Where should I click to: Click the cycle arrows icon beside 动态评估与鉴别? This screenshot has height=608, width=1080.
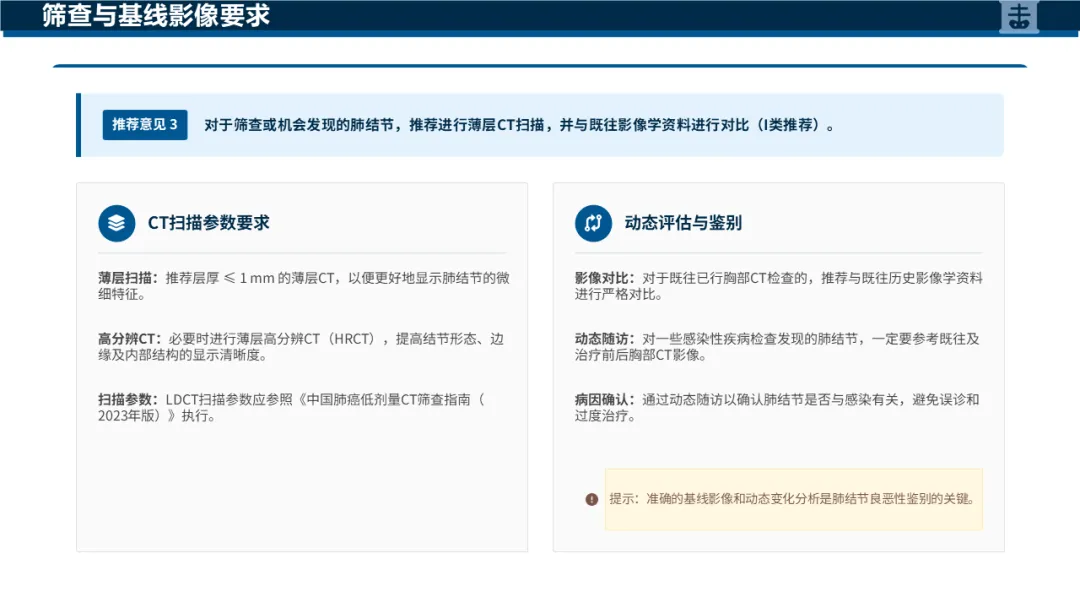pos(593,223)
